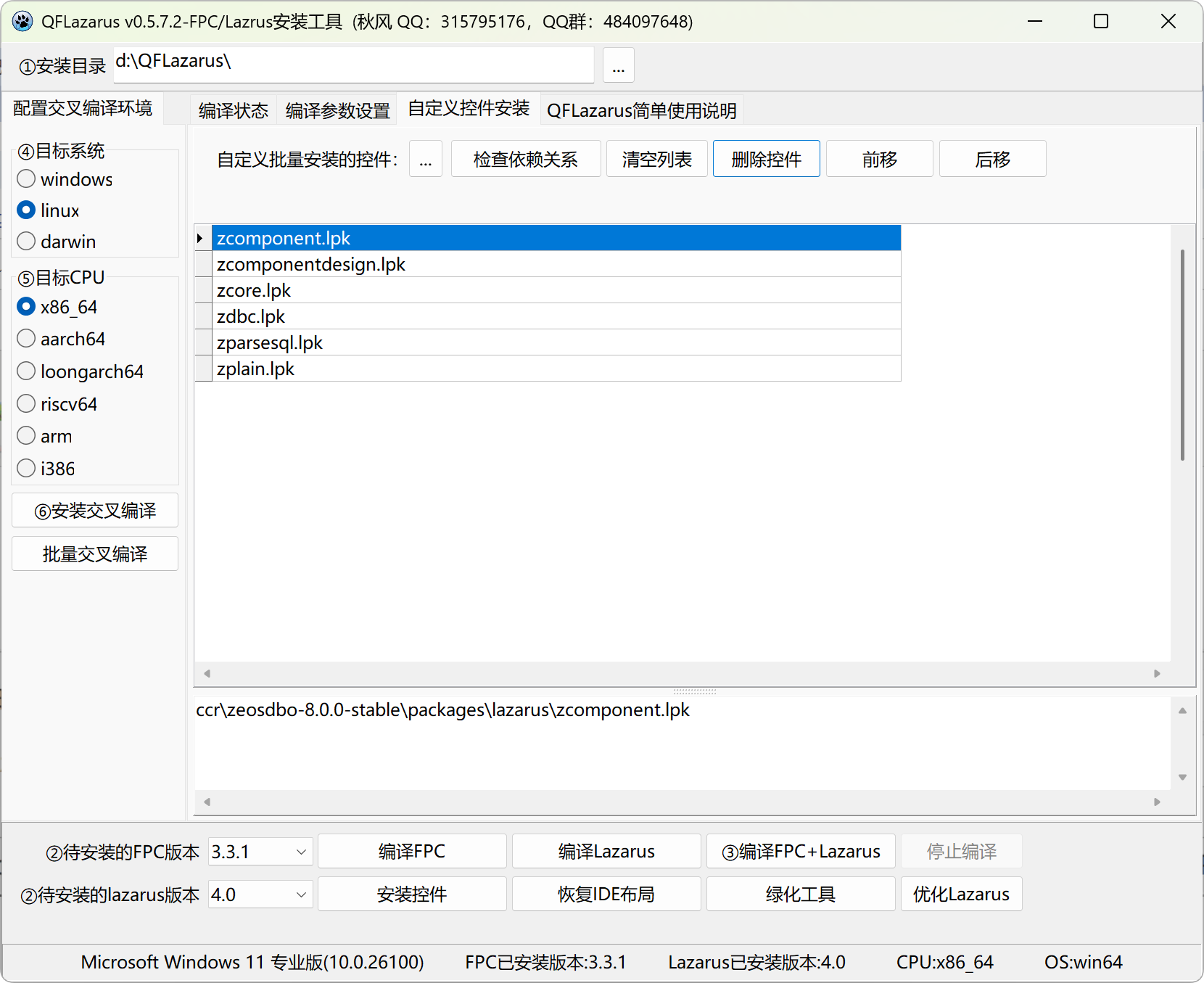Click the 删除控件 button

(x=767, y=159)
